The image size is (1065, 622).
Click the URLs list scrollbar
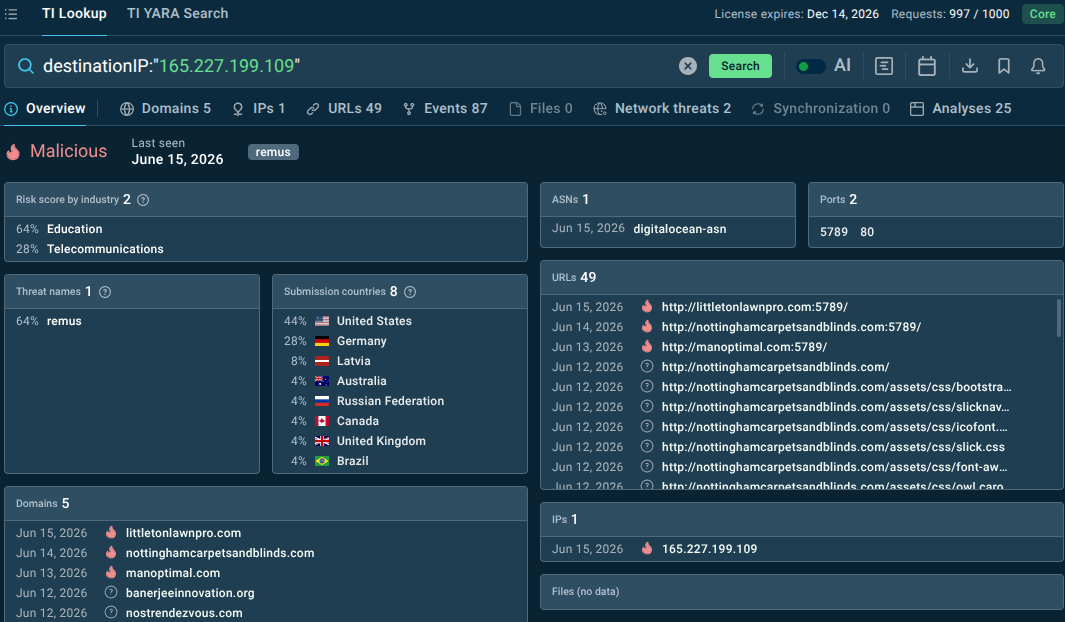pos(1058,317)
